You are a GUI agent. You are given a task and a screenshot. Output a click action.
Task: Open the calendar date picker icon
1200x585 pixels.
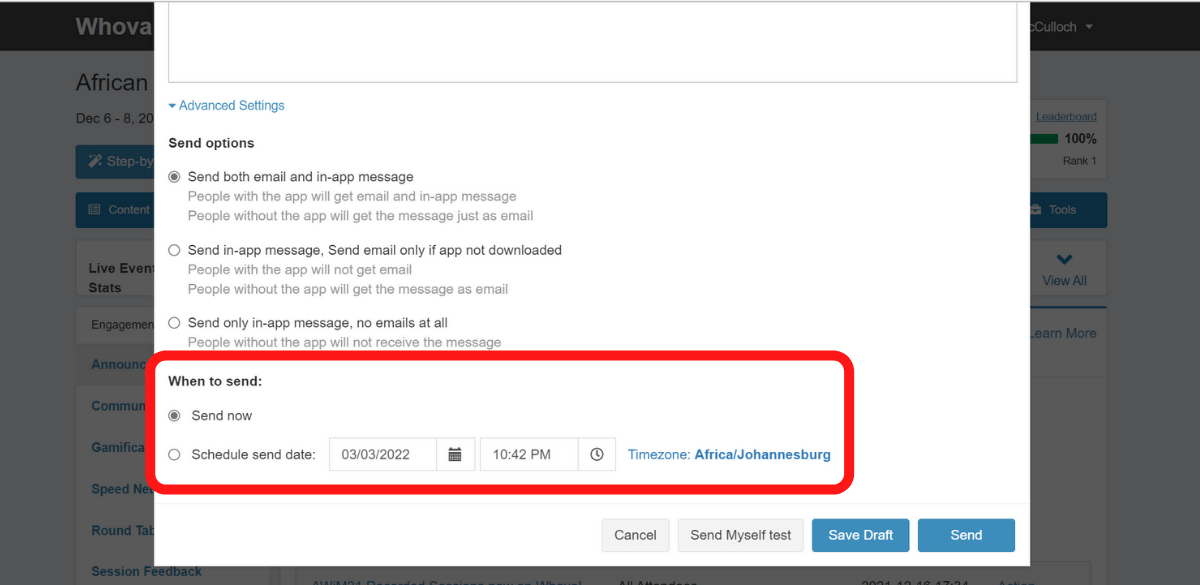pyautogui.click(x=455, y=454)
